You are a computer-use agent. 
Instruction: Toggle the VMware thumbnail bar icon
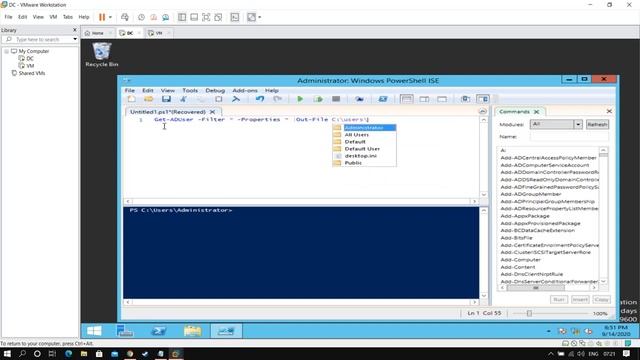pyautogui.click(x=194, y=17)
